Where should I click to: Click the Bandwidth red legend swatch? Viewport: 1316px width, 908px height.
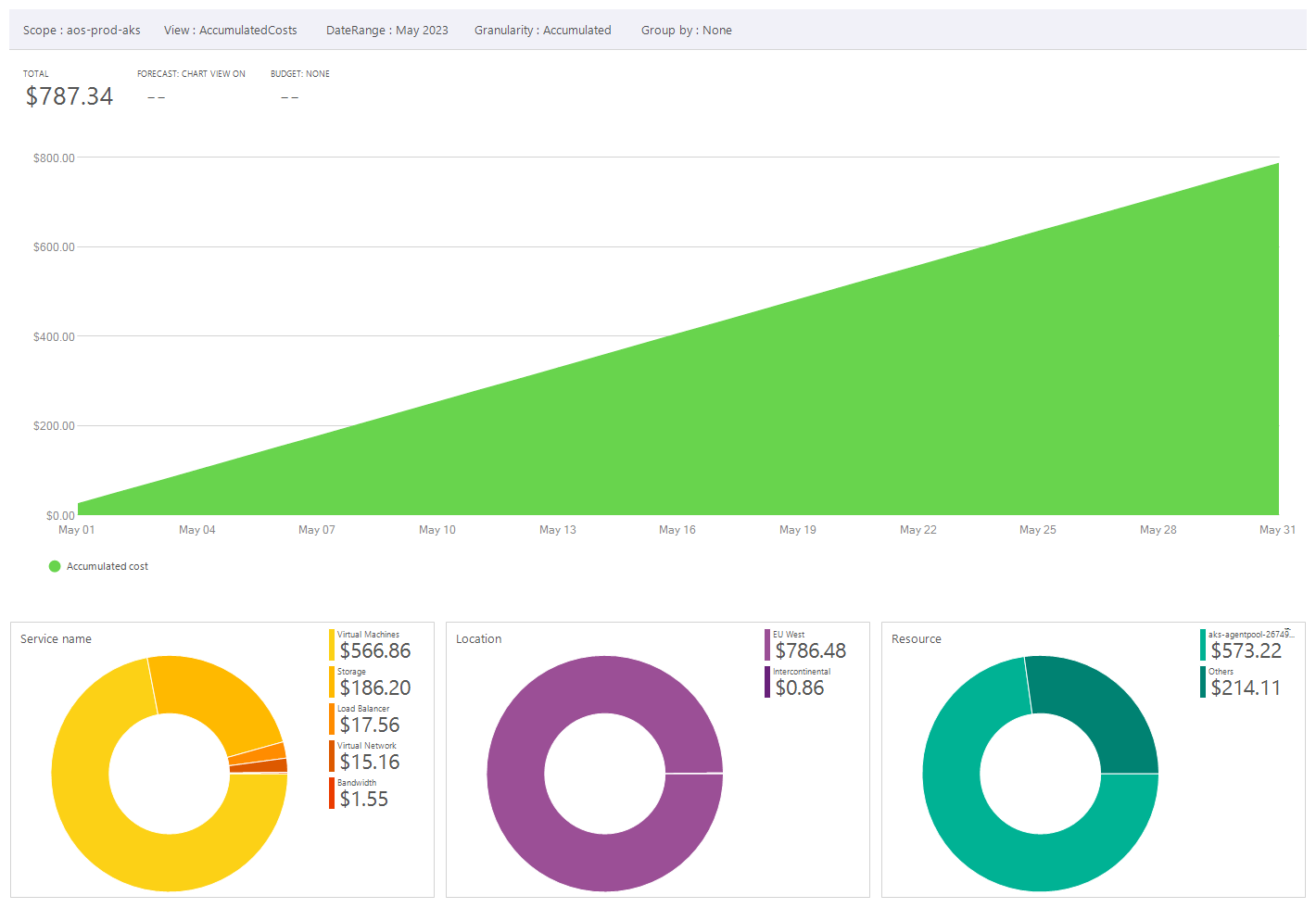(x=332, y=793)
